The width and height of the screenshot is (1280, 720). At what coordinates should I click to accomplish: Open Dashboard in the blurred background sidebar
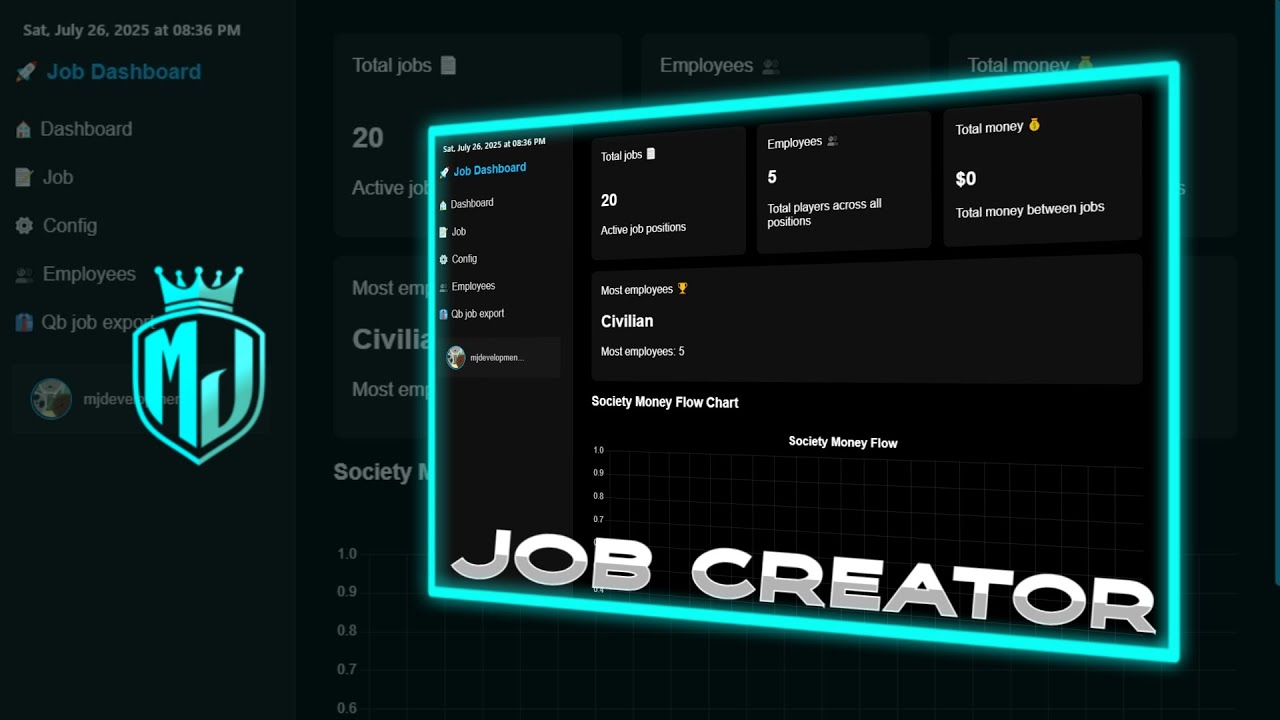coord(86,129)
